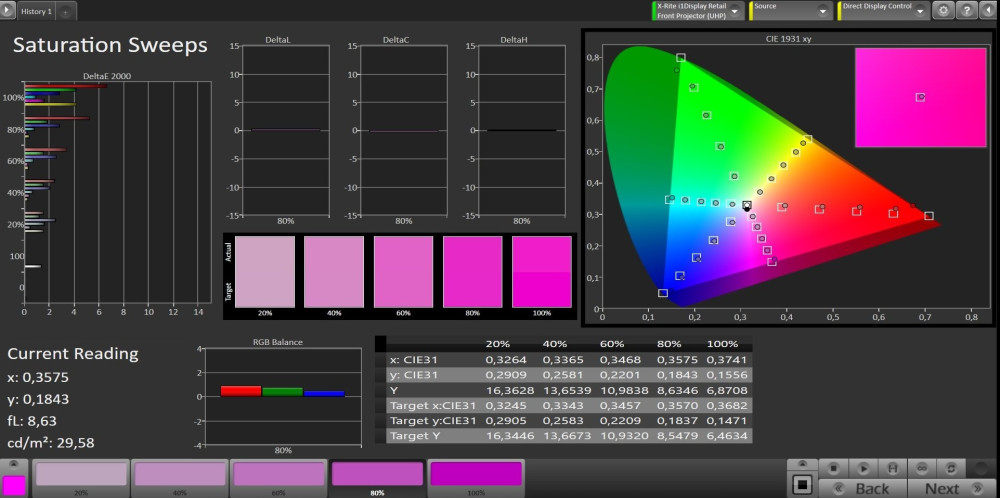Viewport: 1000px width, 498px height.
Task: Click the help question mark icon
Action: click(x=966, y=10)
